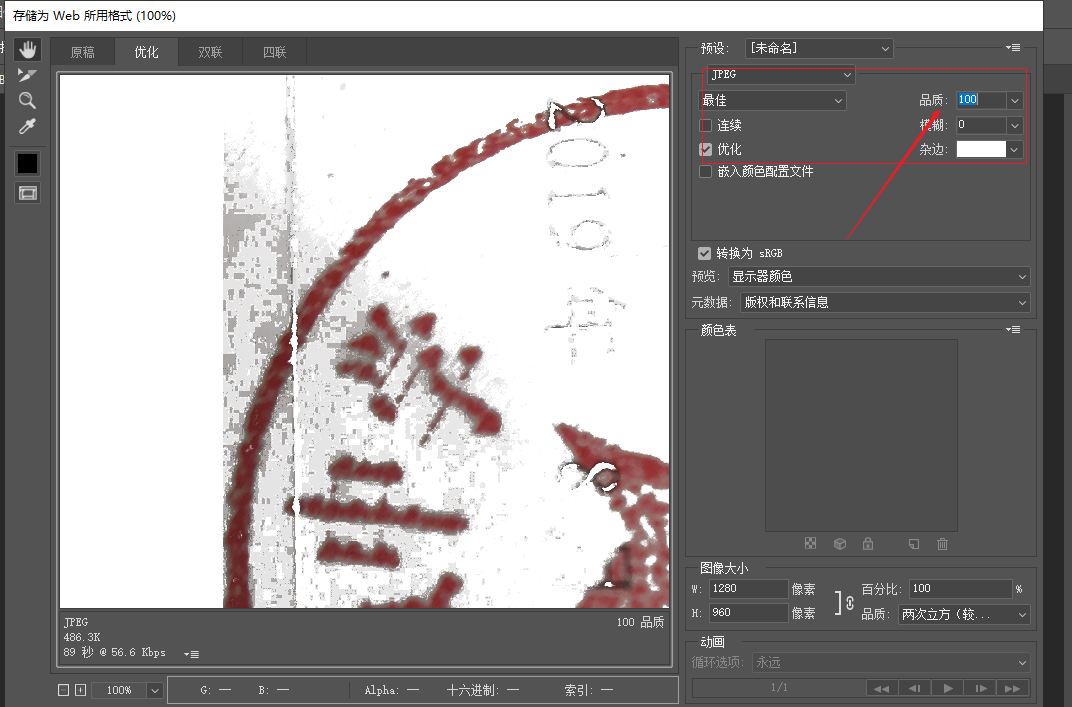Select the Slice Select tool
This screenshot has width=1072, height=707.
27,75
